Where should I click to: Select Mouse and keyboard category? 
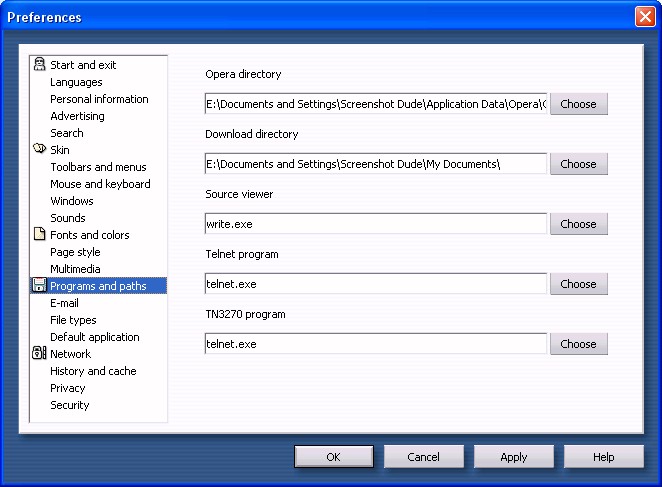(100, 184)
